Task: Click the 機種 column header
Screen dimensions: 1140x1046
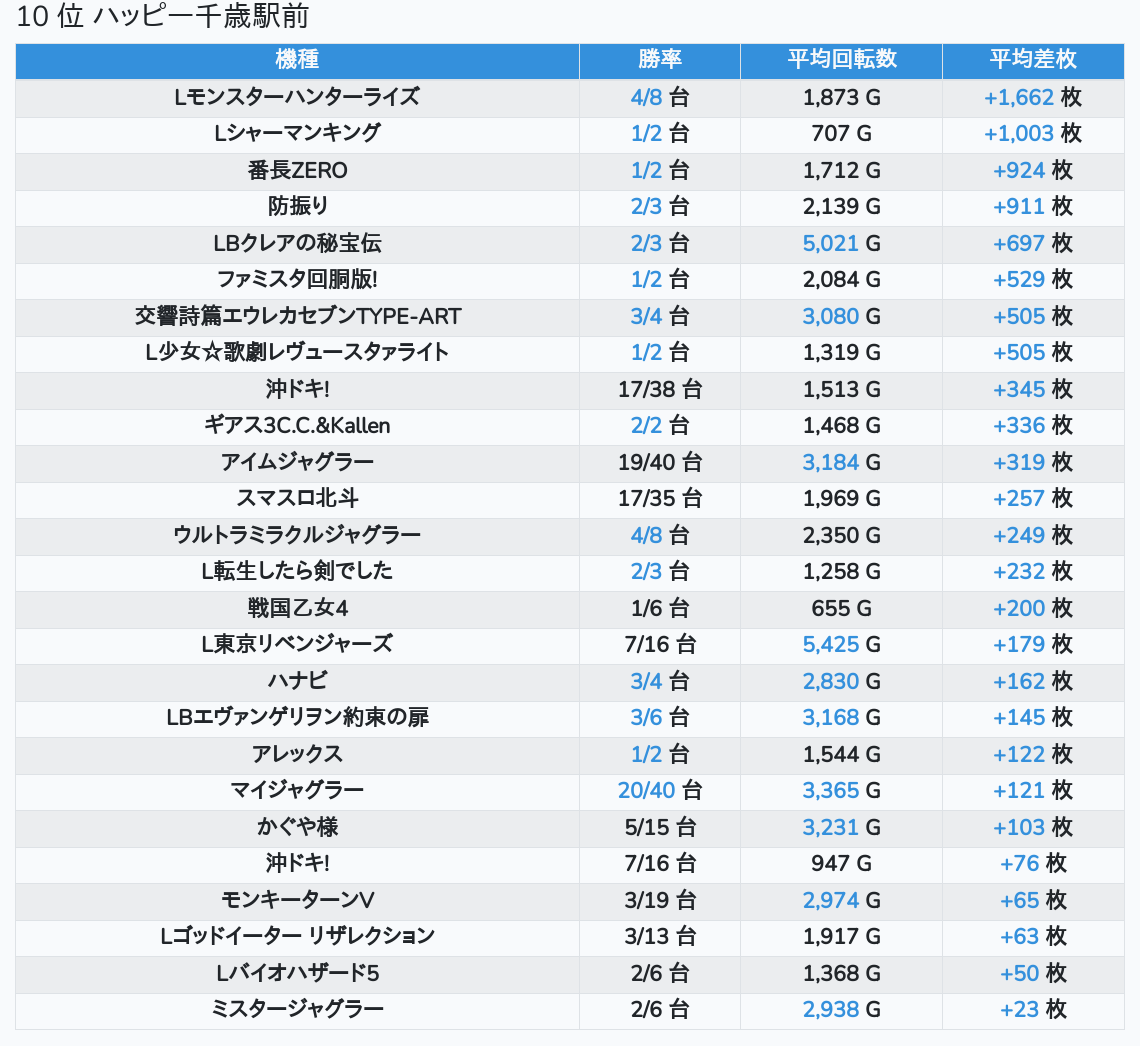Action: coord(297,59)
